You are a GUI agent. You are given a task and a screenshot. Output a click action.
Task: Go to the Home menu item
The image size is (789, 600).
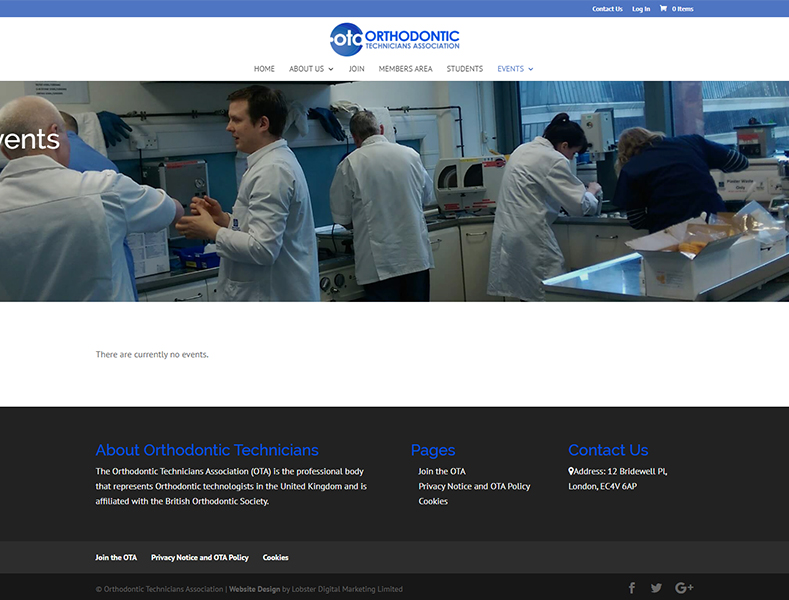tap(264, 69)
